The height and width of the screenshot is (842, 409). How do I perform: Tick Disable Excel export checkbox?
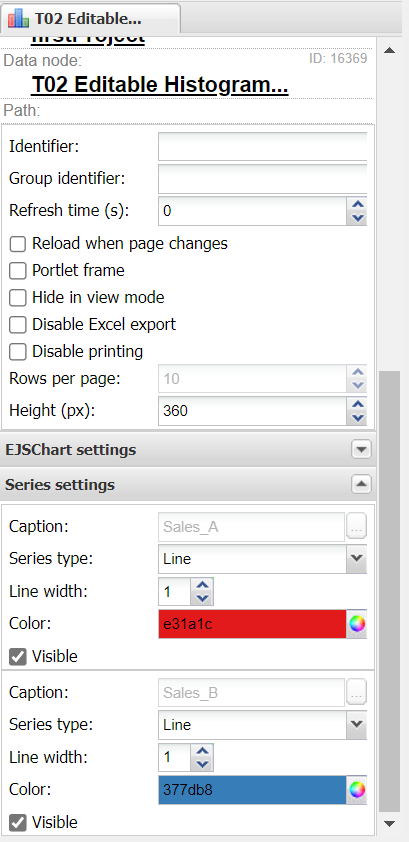pos(18,325)
